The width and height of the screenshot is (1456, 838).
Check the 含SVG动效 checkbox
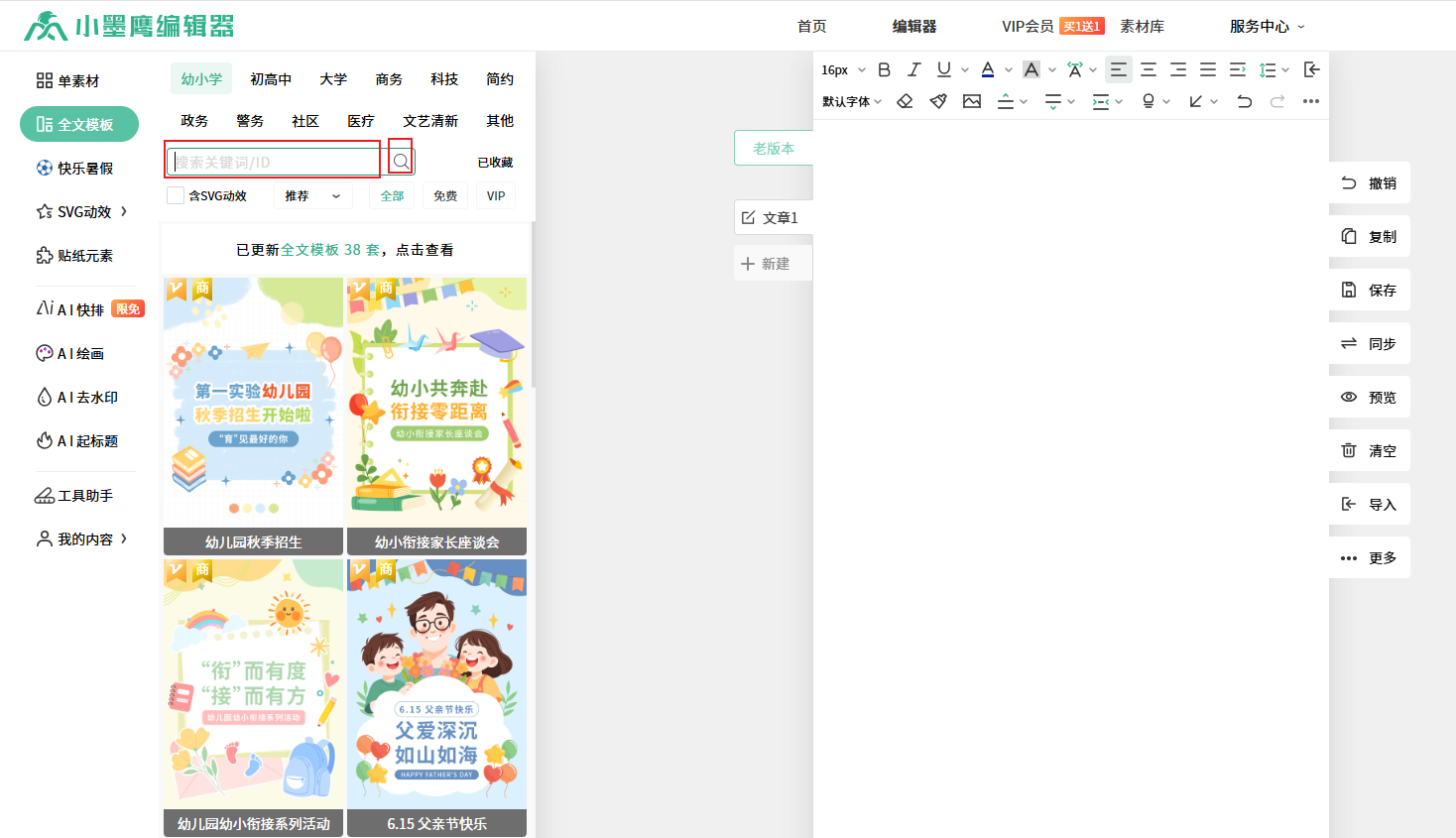[176, 195]
